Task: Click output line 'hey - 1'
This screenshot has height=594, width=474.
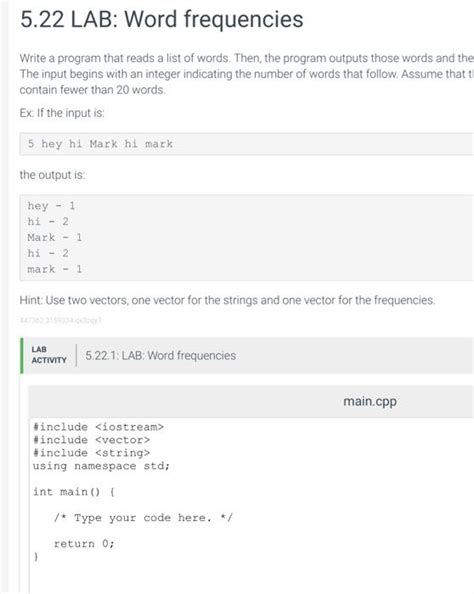Action: (x=51, y=206)
